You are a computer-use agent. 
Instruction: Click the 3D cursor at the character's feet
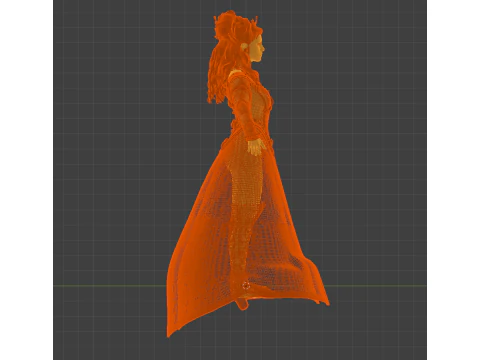tap(246, 285)
